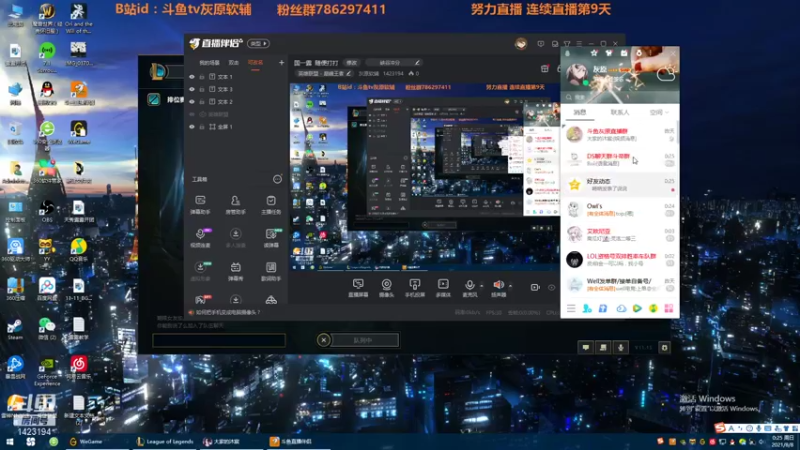Open the 弹幕秀 tool icon
The image size is (800, 450).
[235, 271]
